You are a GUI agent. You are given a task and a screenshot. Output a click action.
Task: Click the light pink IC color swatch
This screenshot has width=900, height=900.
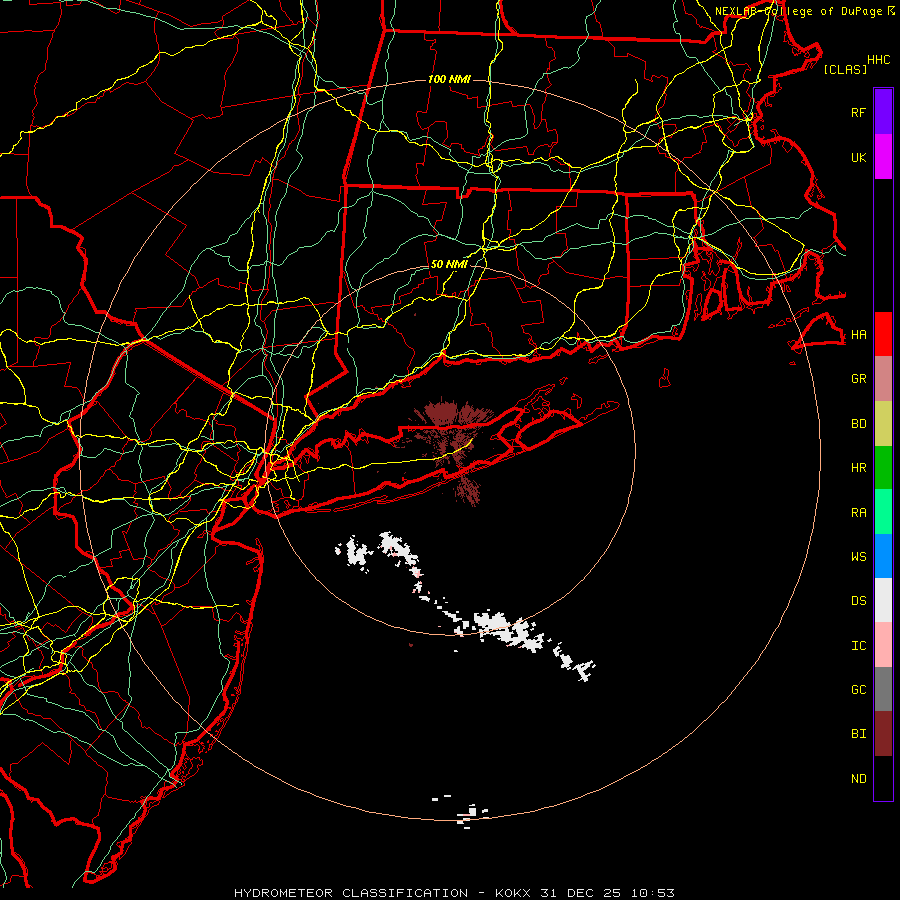(x=883, y=645)
